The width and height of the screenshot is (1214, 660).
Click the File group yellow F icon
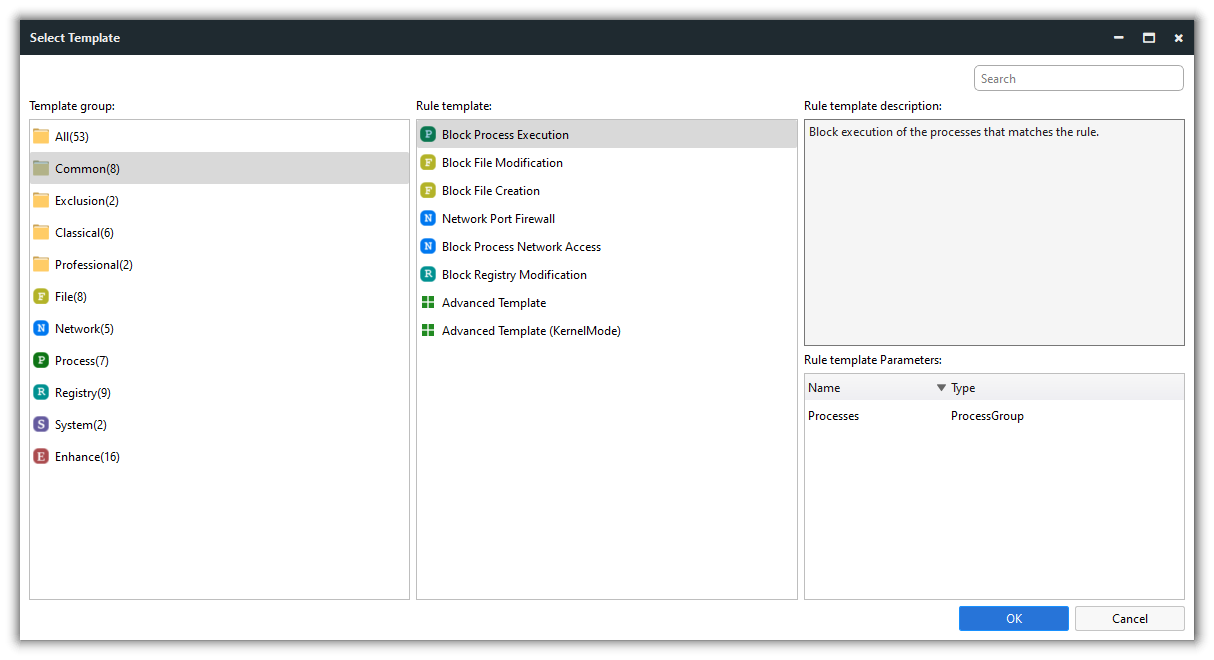tap(41, 297)
